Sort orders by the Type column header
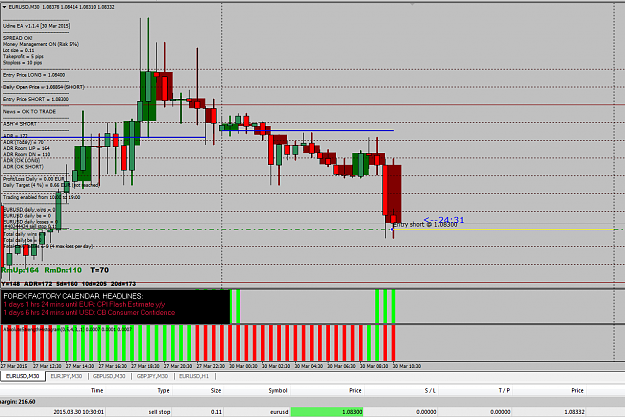 pos(163,391)
